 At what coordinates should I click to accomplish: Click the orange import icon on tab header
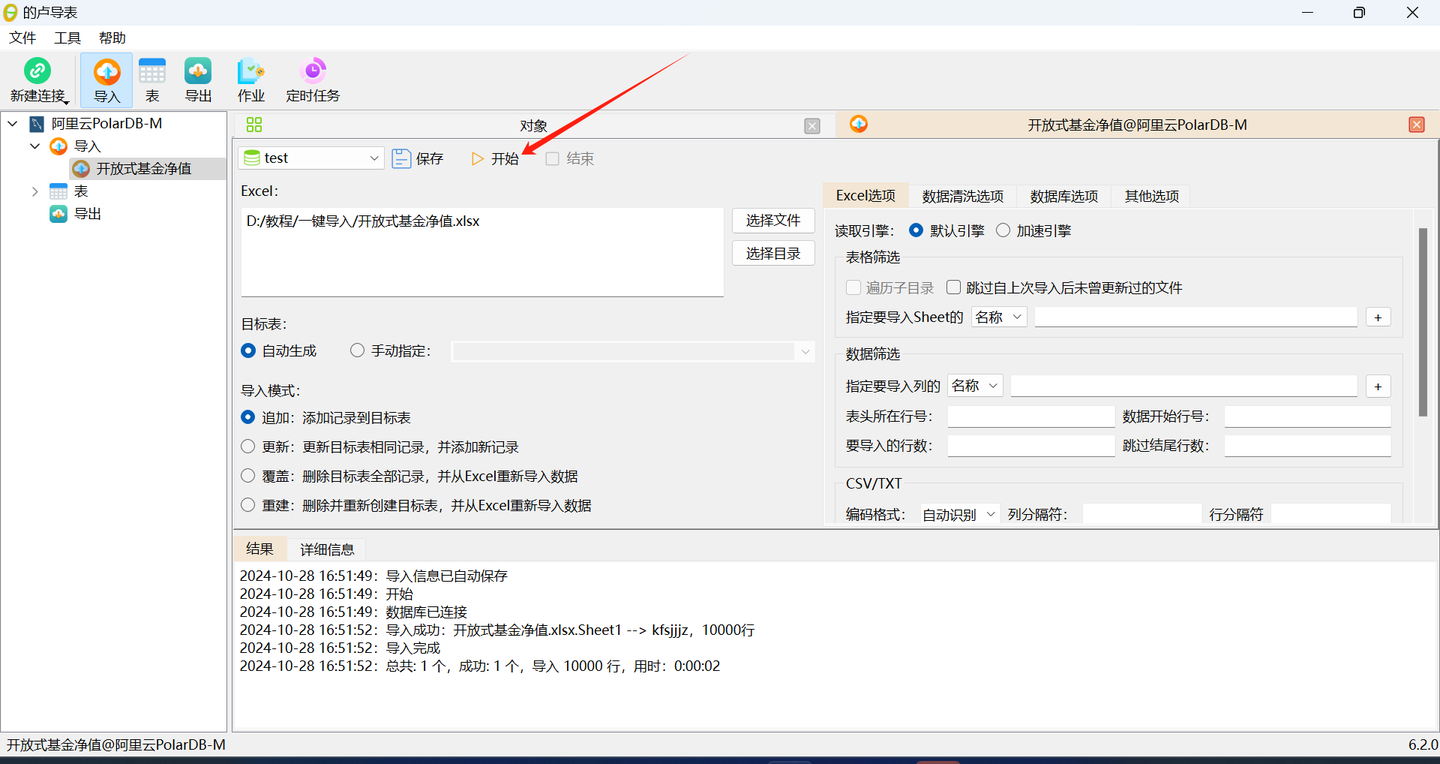pos(858,124)
